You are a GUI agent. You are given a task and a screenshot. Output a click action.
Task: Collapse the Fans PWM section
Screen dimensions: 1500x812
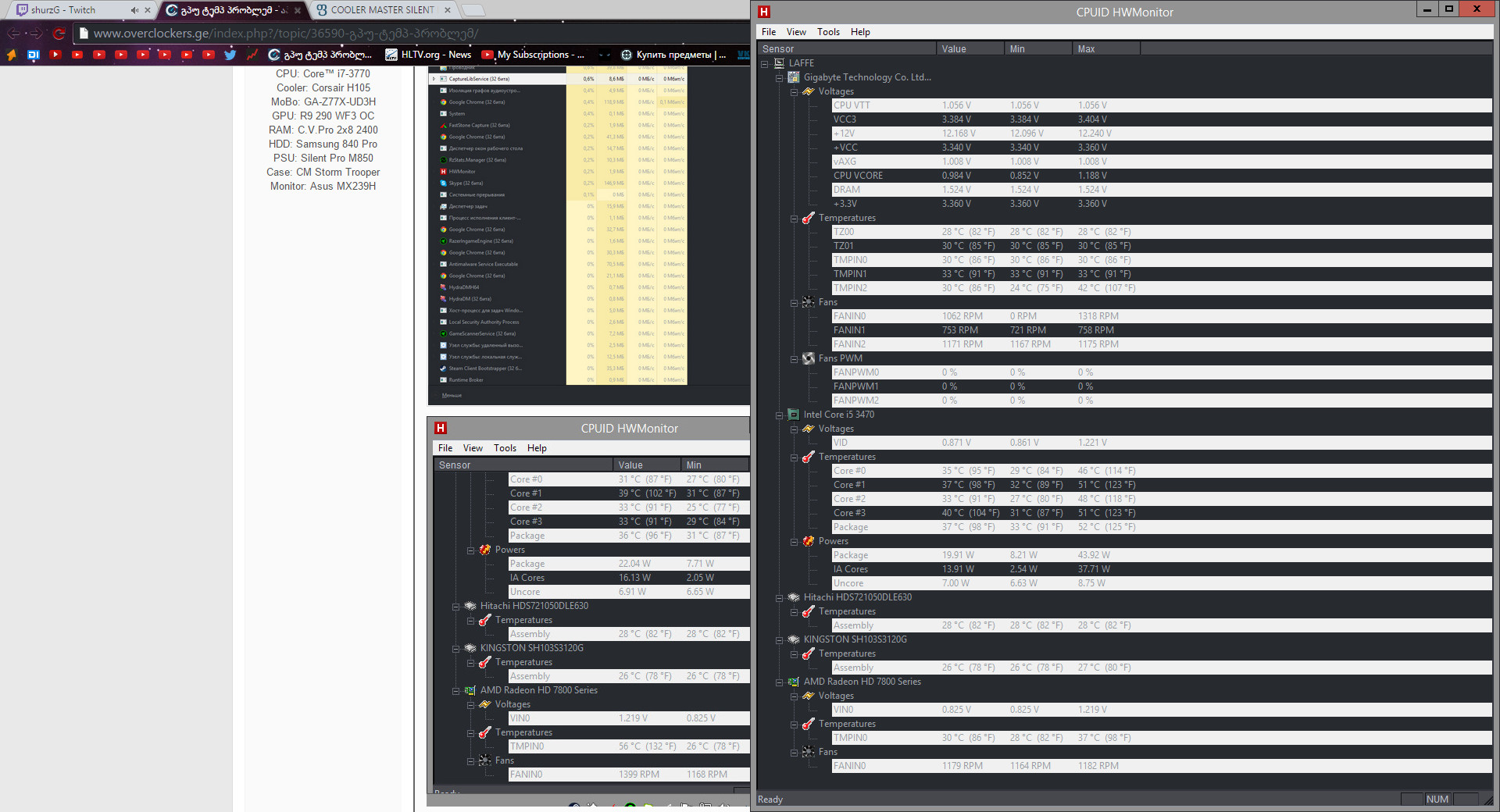pyautogui.click(x=794, y=358)
